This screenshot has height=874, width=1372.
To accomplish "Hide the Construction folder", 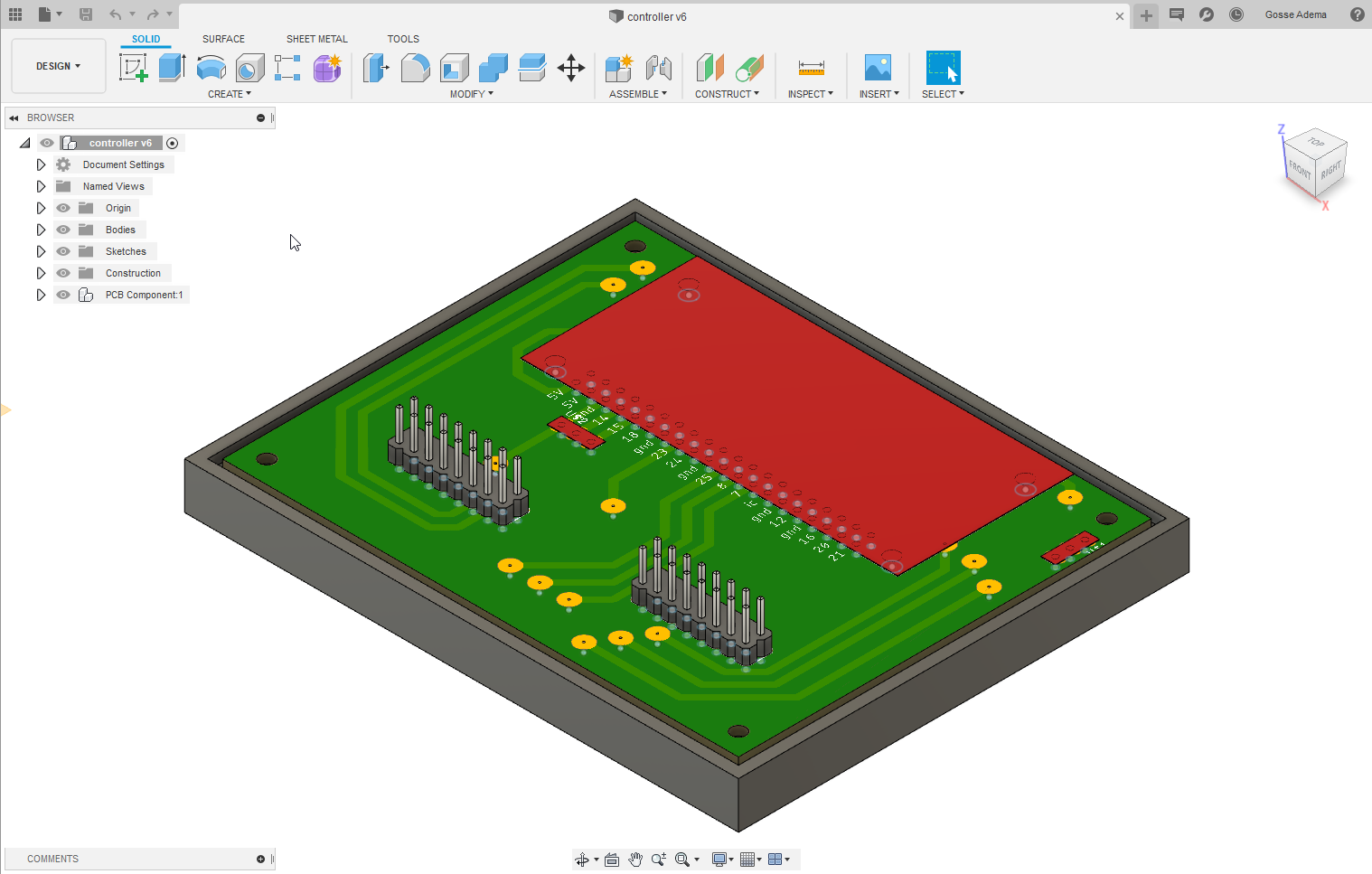I will click(63, 273).
